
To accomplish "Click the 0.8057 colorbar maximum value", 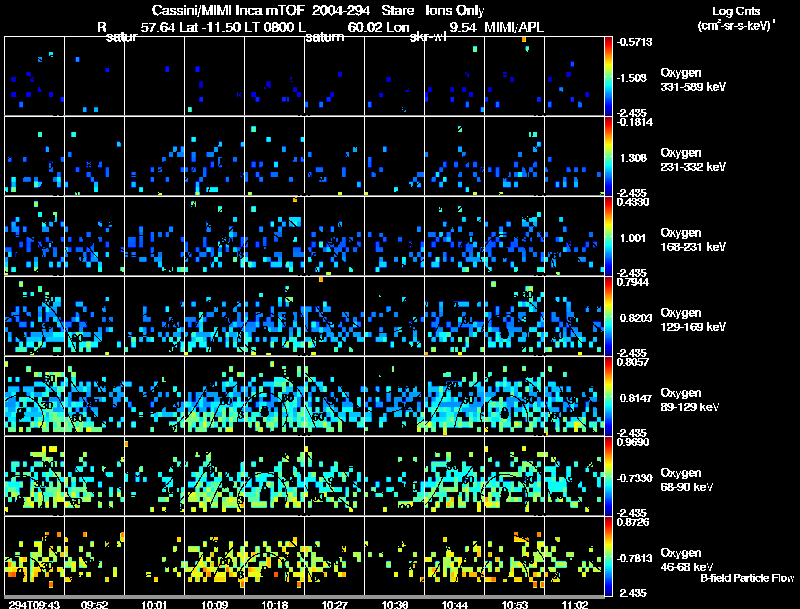I will pyautogui.click(x=633, y=362).
